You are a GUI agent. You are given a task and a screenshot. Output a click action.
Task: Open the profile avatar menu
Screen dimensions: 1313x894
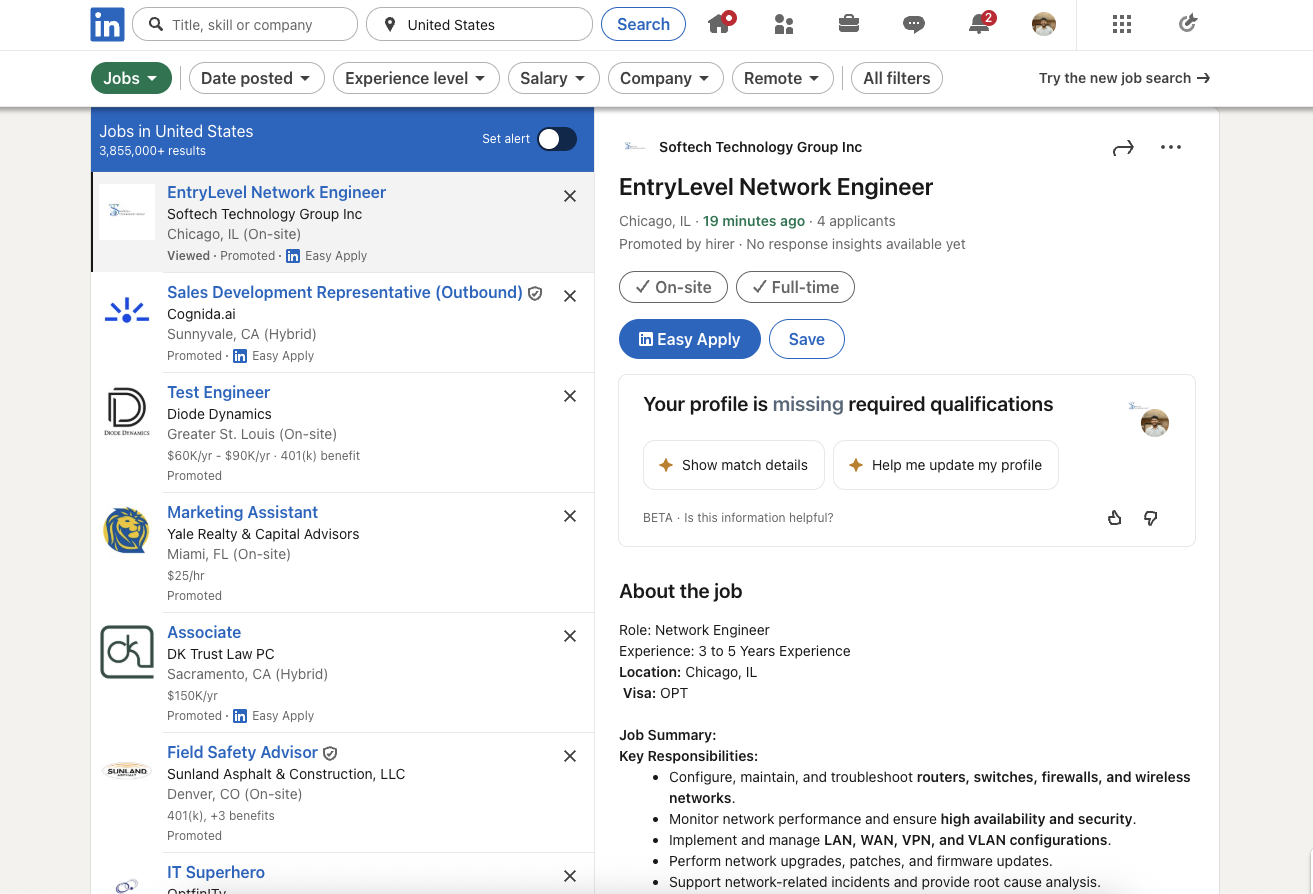1044,24
